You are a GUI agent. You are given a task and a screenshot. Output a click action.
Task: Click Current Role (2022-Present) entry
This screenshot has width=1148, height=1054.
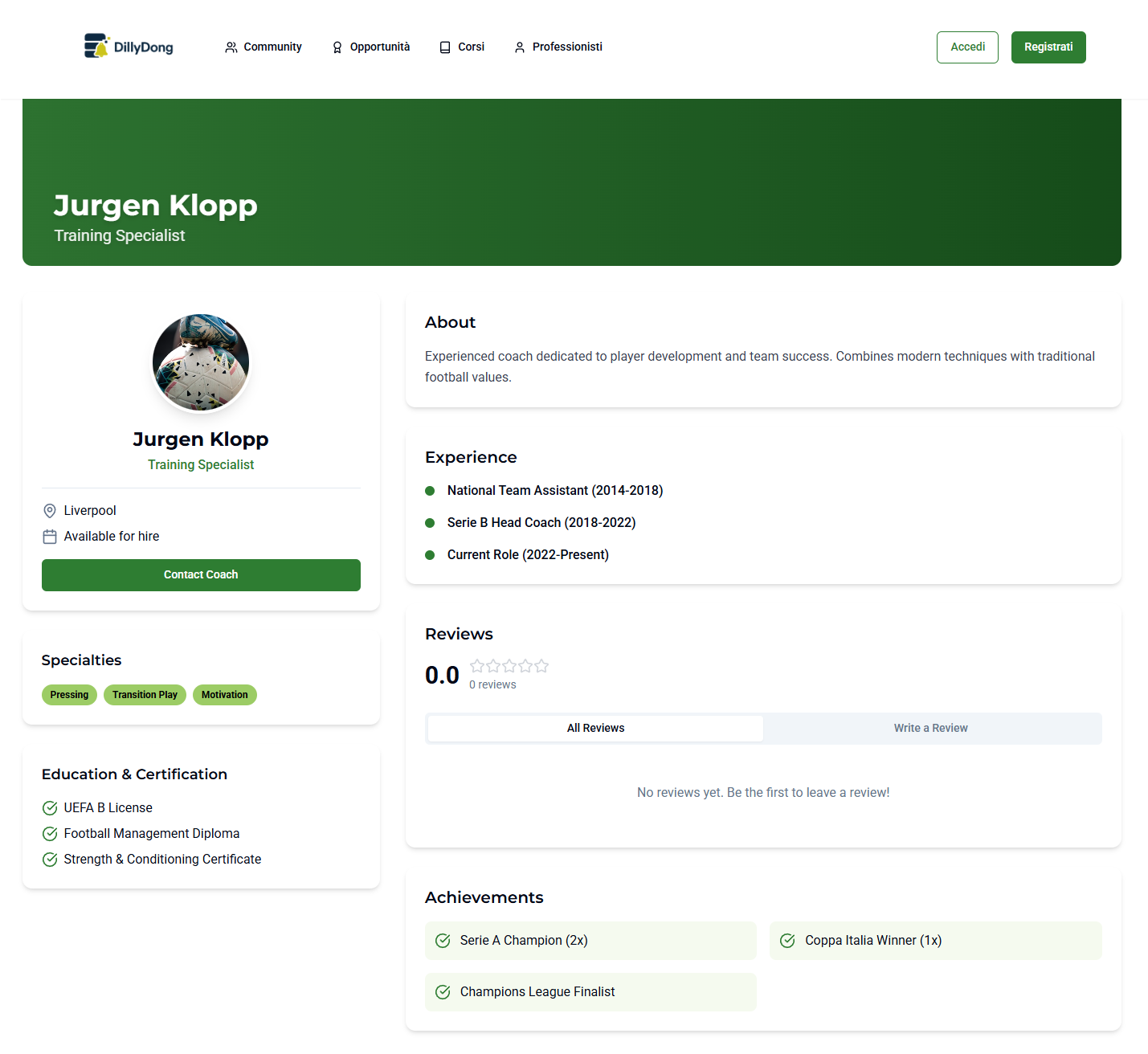[528, 555]
